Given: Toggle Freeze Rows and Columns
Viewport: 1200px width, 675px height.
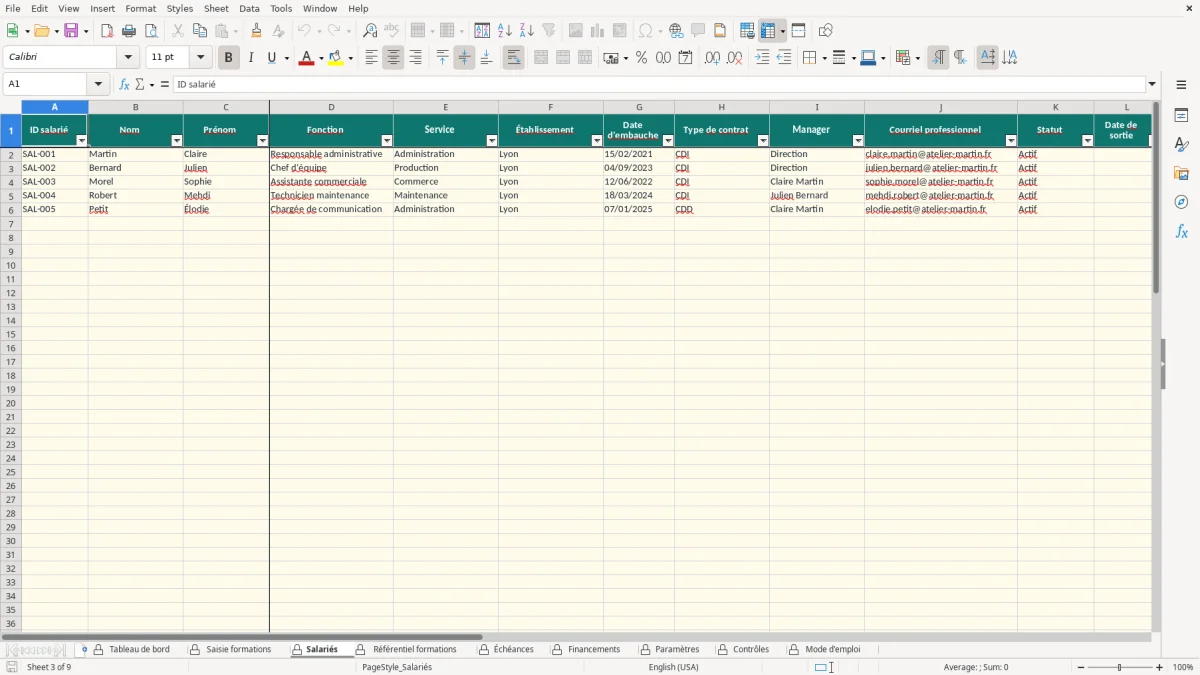Looking at the screenshot, I should (x=768, y=31).
